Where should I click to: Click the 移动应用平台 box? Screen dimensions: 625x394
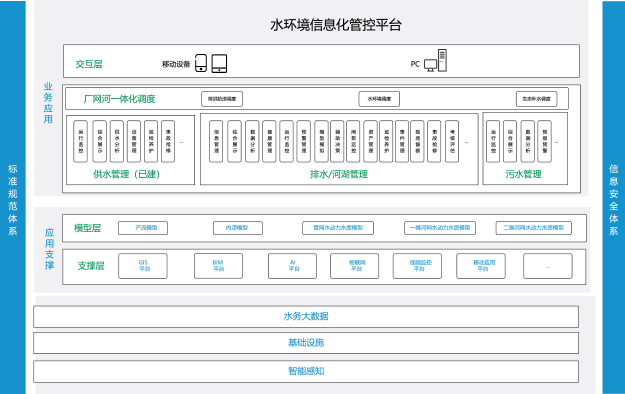coord(481,266)
